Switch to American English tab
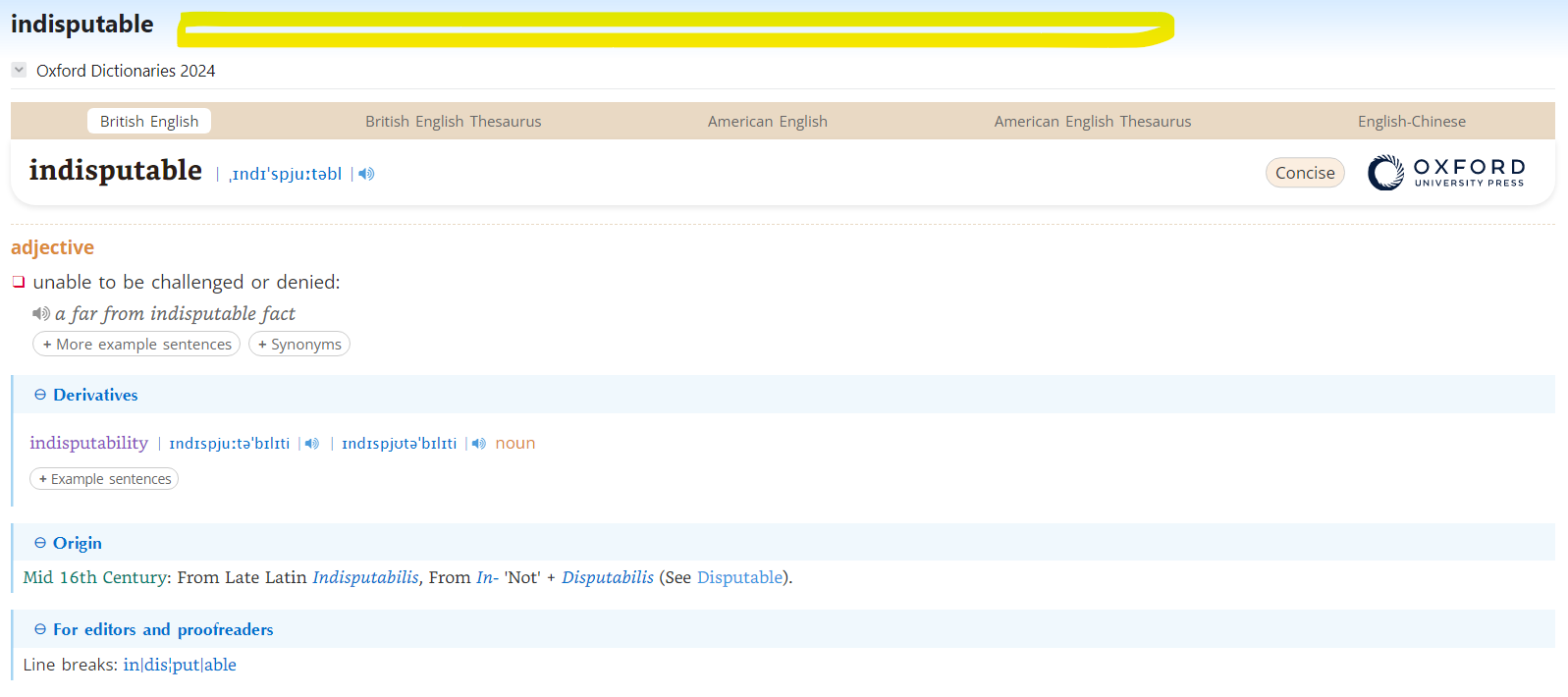 [x=767, y=122]
